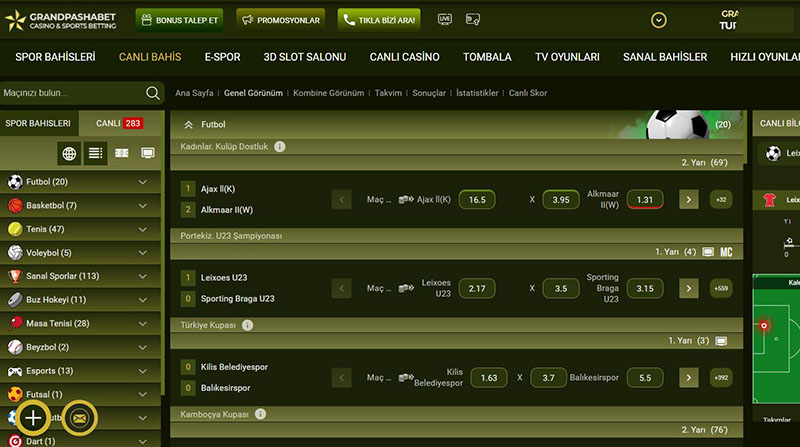This screenshot has width=800, height=447.
Task: Open the yellow envelope message button
Action: 79,418
